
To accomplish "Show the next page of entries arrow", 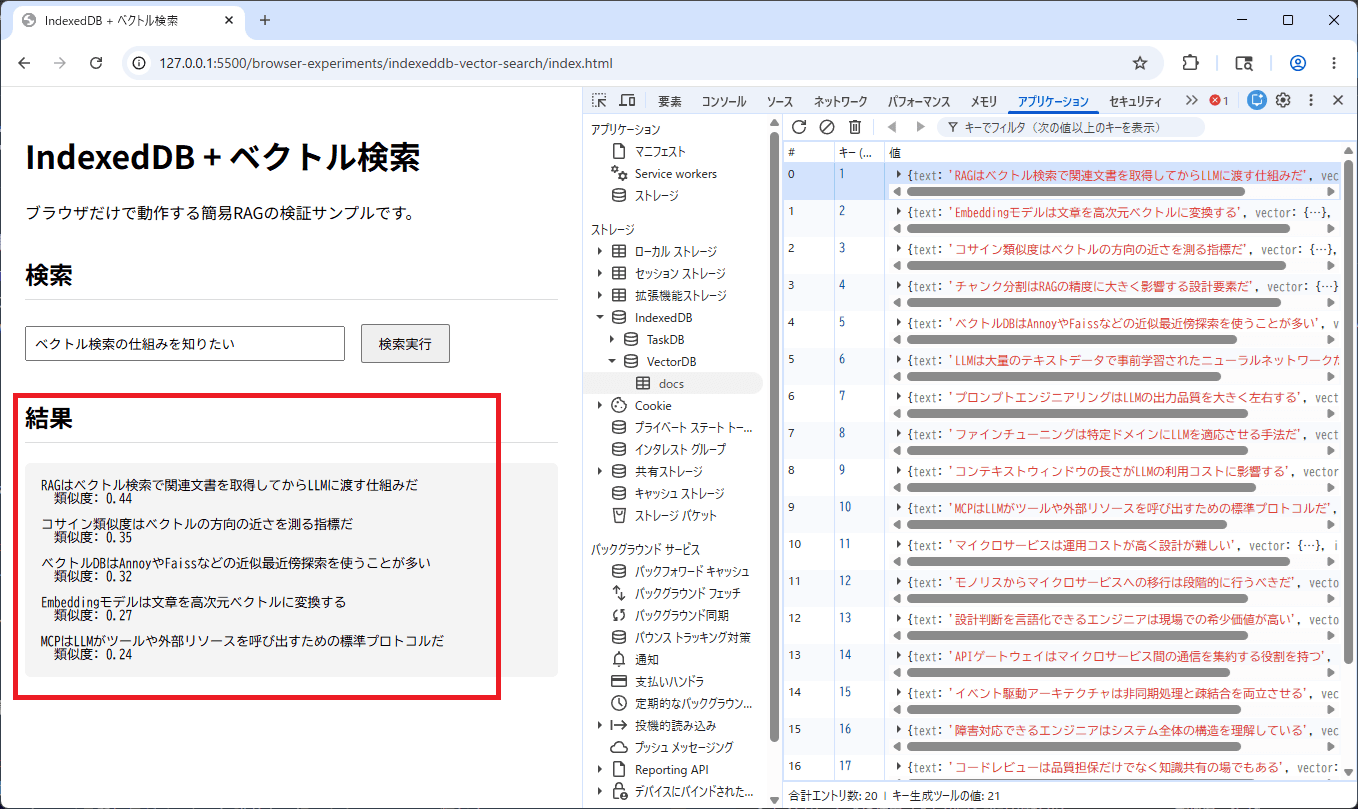I will 921,127.
